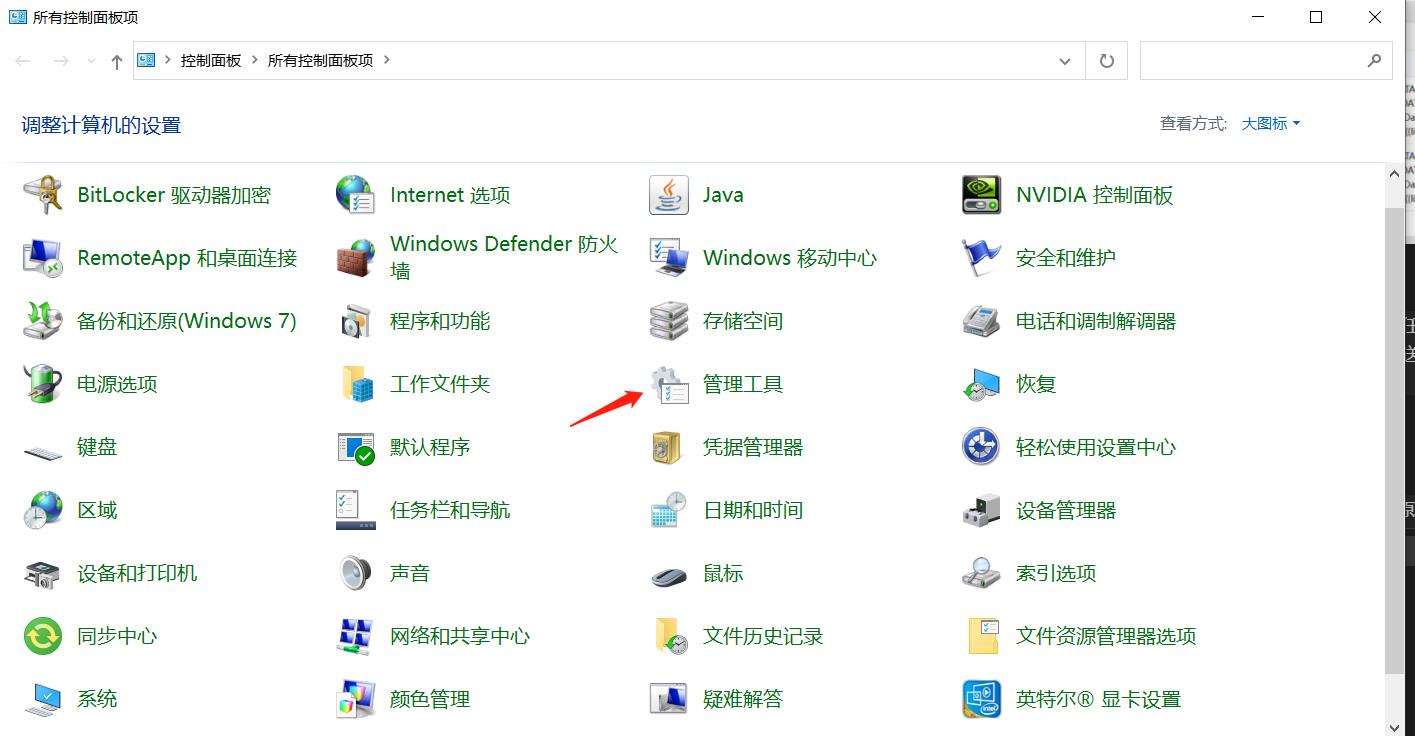Click 所有控制面板项 in the address breadcrumb
Screen dimensions: 1415x736
[x=320, y=60]
